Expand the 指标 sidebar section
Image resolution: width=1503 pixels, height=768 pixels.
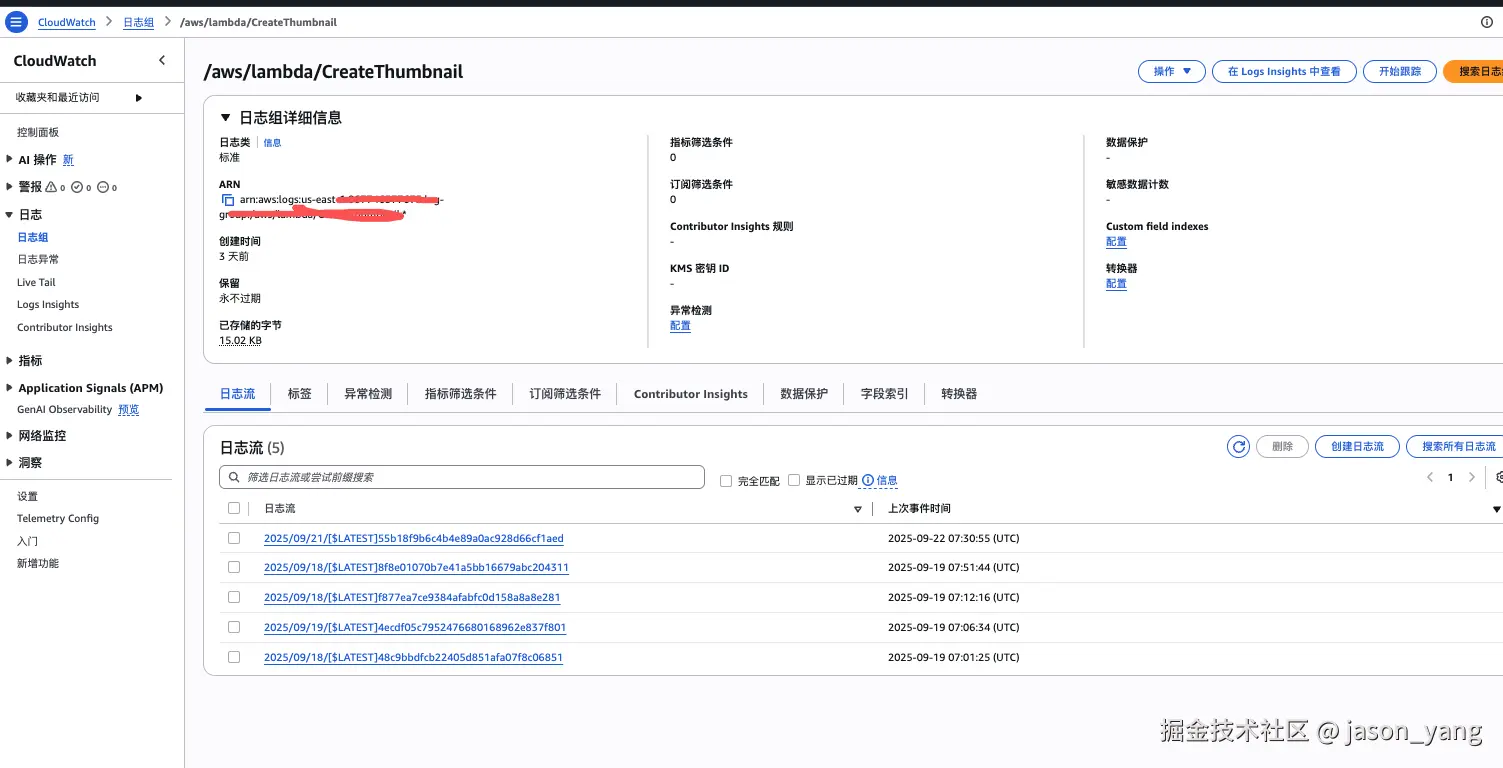pos(10,360)
